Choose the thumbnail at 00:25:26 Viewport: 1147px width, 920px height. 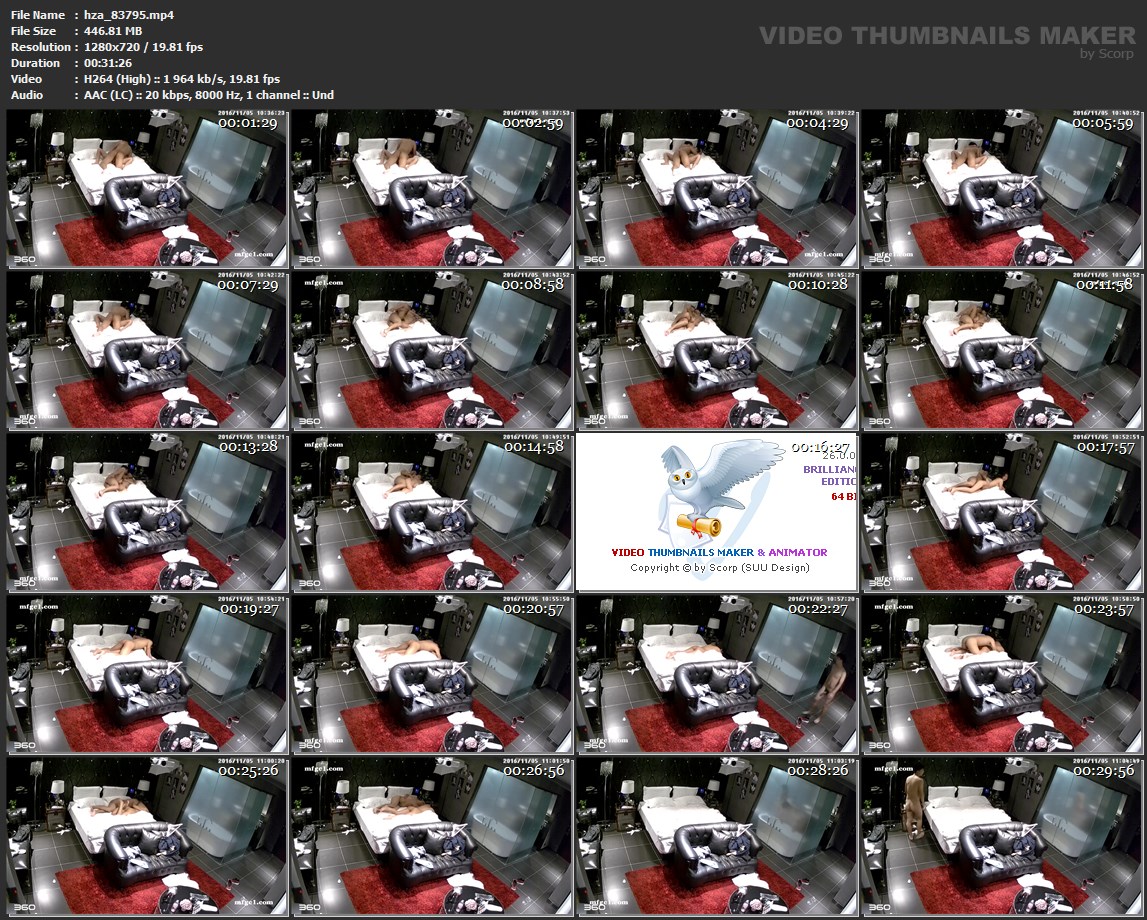[147, 837]
